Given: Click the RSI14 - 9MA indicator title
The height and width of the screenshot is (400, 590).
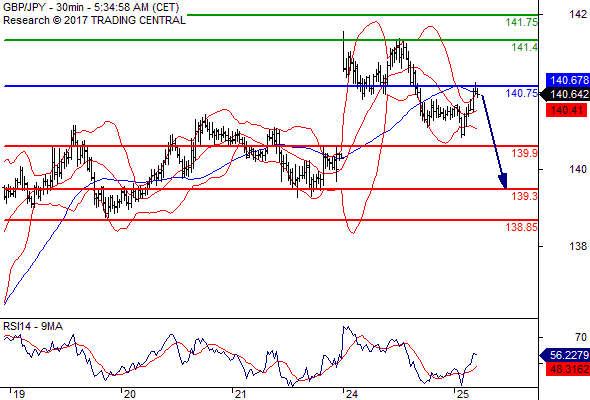Looking at the screenshot, I should 33,326.
